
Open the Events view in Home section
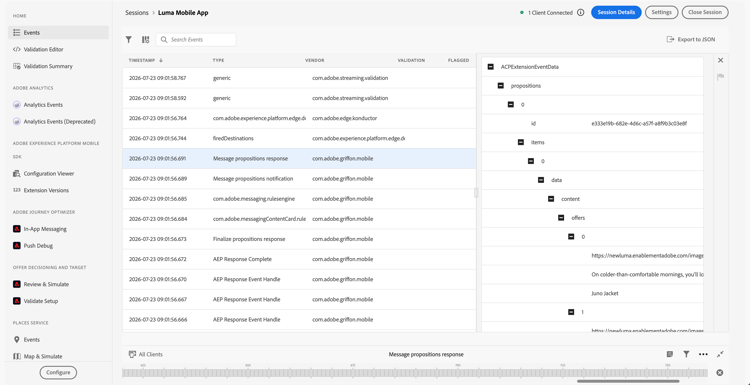[x=58, y=33]
